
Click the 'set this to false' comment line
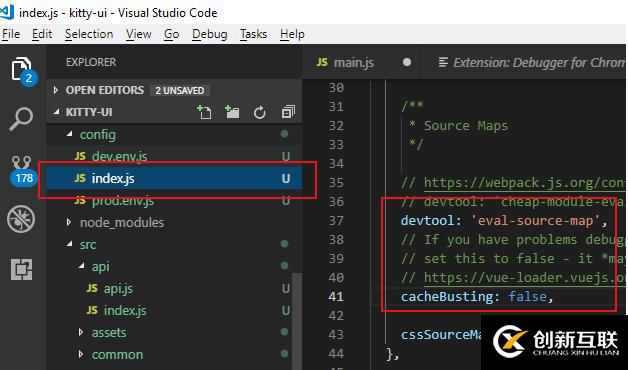513,259
